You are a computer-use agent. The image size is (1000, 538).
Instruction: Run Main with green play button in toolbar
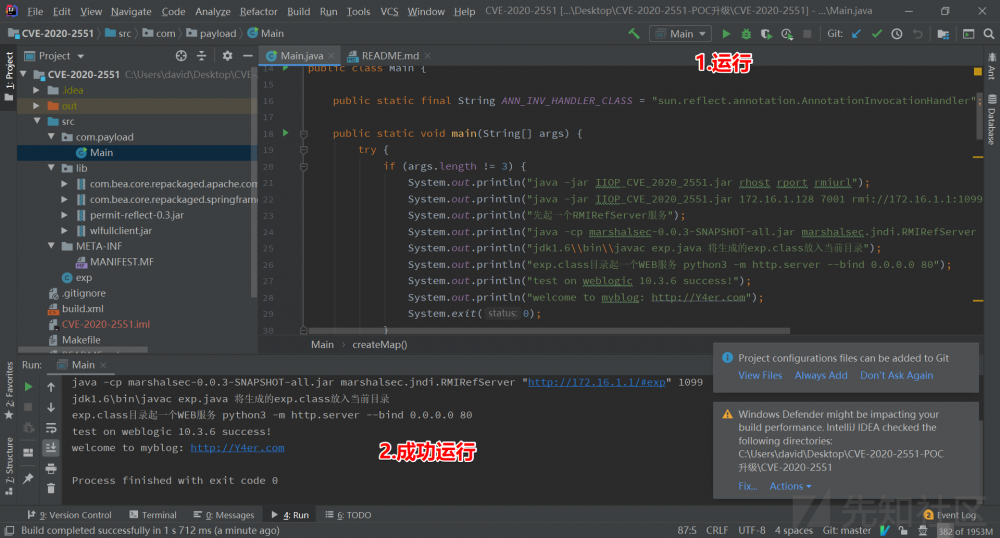click(726, 34)
